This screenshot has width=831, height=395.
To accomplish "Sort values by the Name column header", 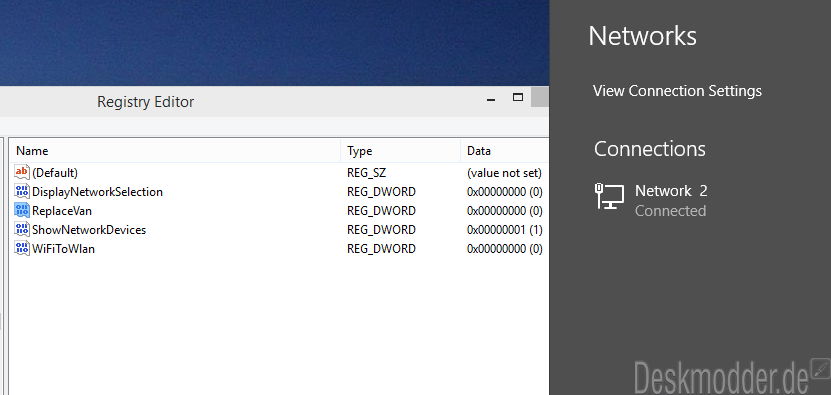I will [x=175, y=151].
